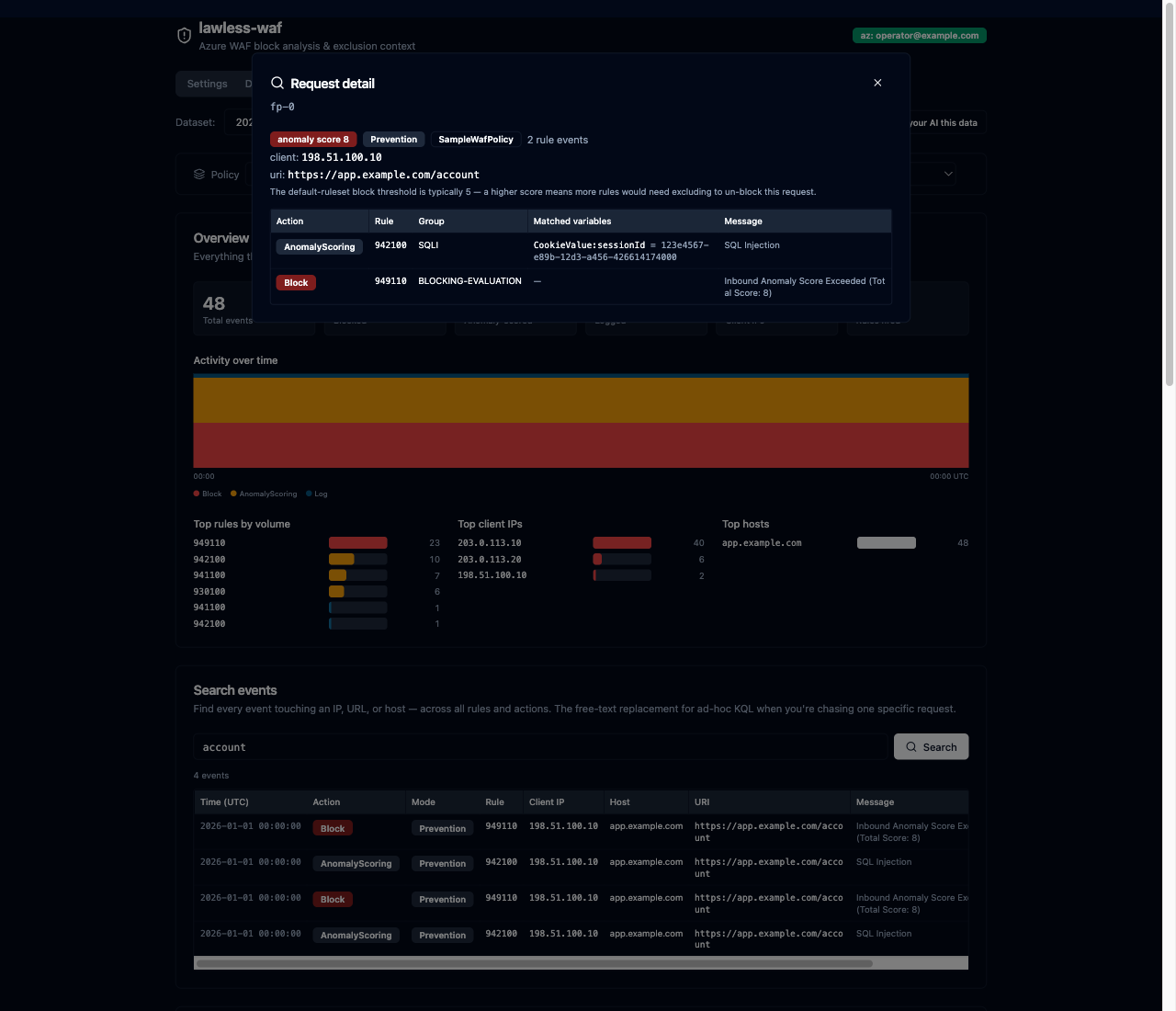1176x1011 pixels.
Task: Click the Log legend item under chart
Action: pyautogui.click(x=317, y=494)
